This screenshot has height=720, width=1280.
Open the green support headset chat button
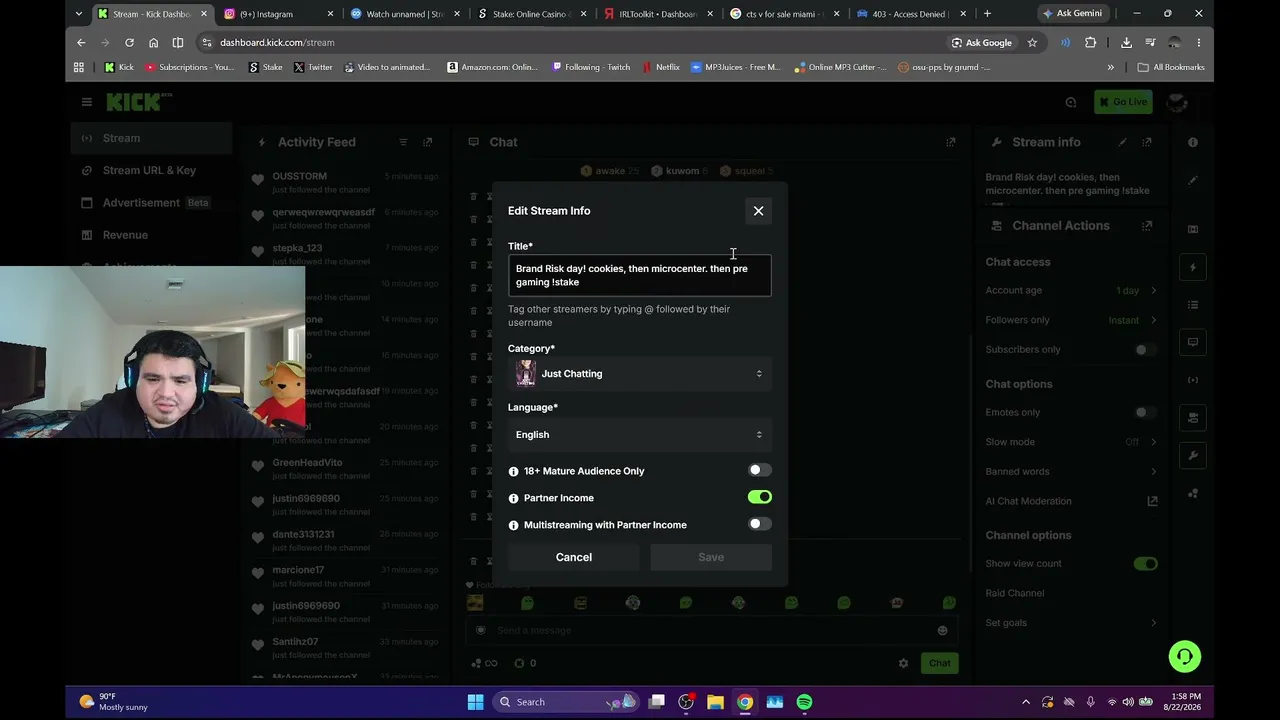coord(1185,657)
